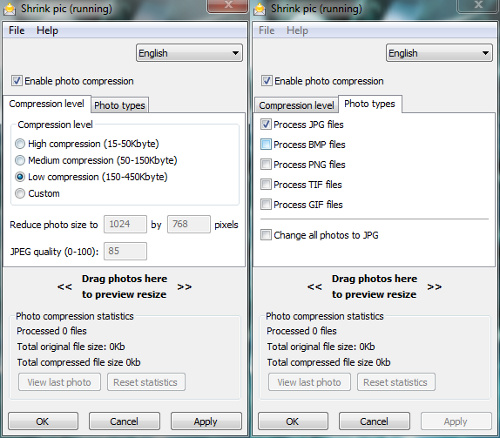Click the Shrink pic icon in left window title
Viewport: 500px width, 438px height.
coord(9,9)
